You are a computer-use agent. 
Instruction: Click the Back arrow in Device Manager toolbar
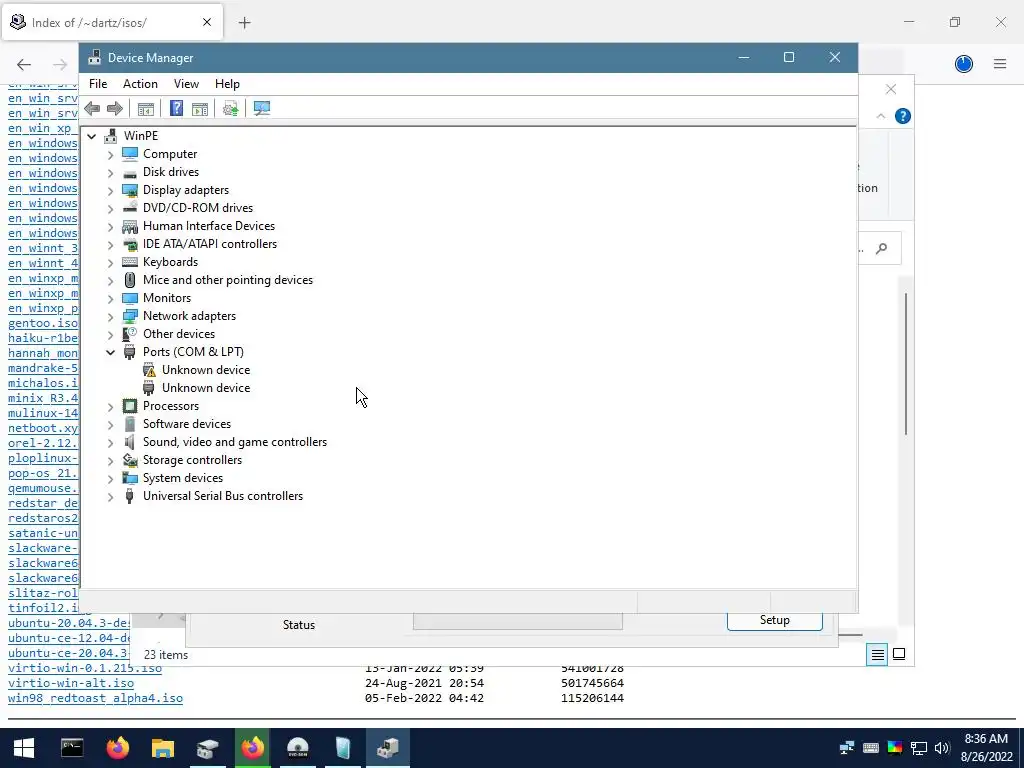click(x=92, y=108)
